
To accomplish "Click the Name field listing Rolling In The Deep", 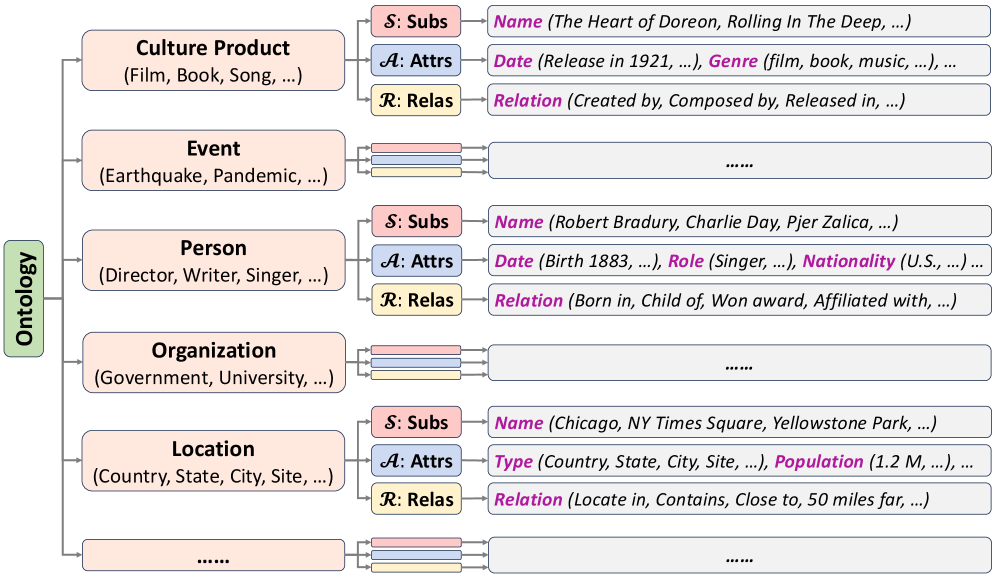I will [739, 21].
